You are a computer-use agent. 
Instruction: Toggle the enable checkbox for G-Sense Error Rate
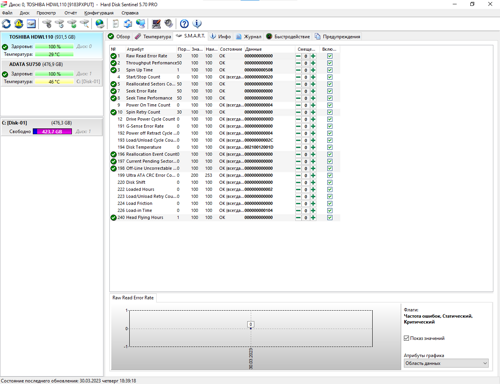tap(330, 126)
